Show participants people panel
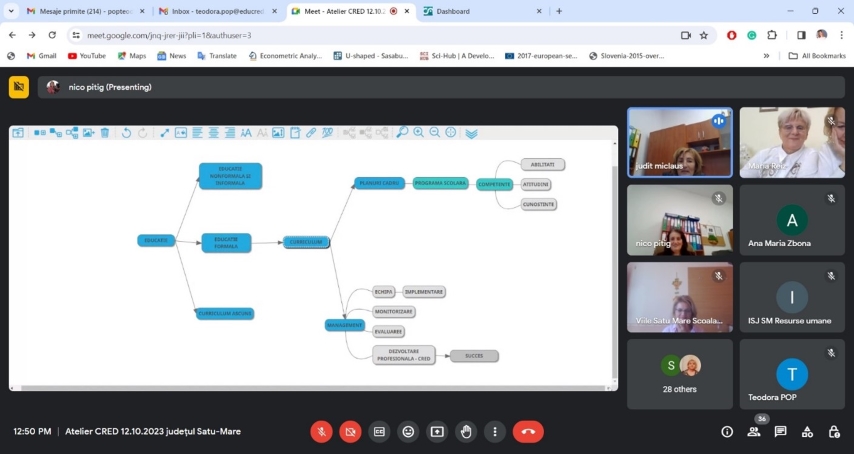854x454 pixels. [x=754, y=431]
